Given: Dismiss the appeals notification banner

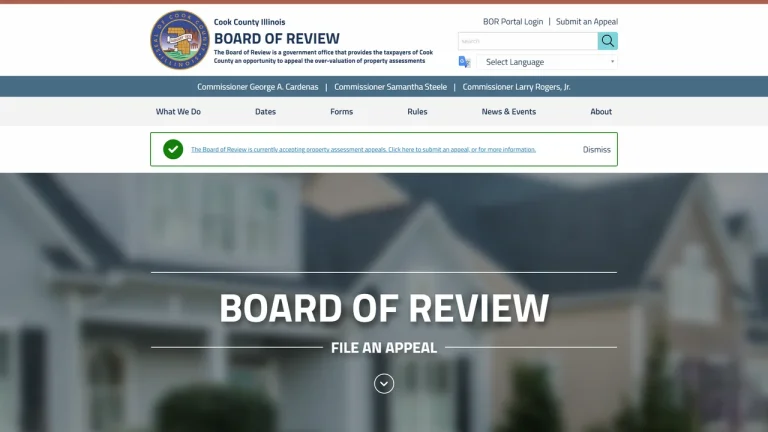Looking at the screenshot, I should (x=597, y=149).
